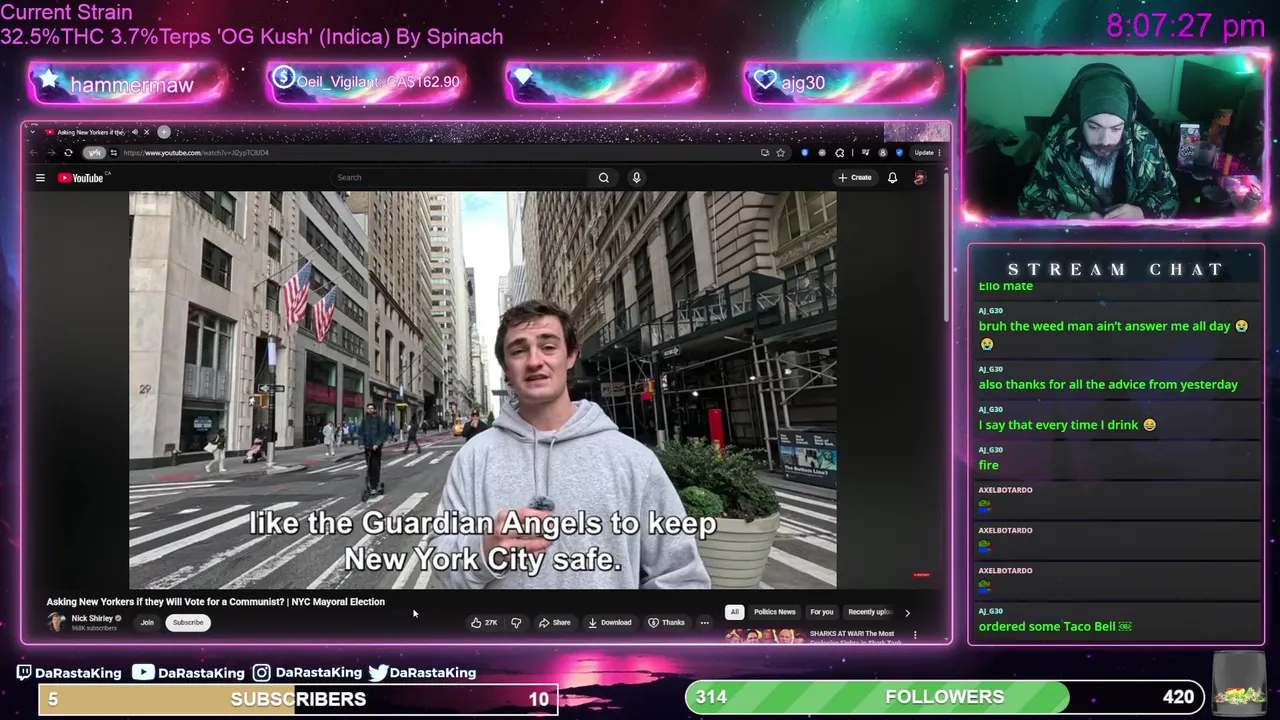Click the Followers goal progress bar
The width and height of the screenshot is (1280, 720).
tap(944, 697)
